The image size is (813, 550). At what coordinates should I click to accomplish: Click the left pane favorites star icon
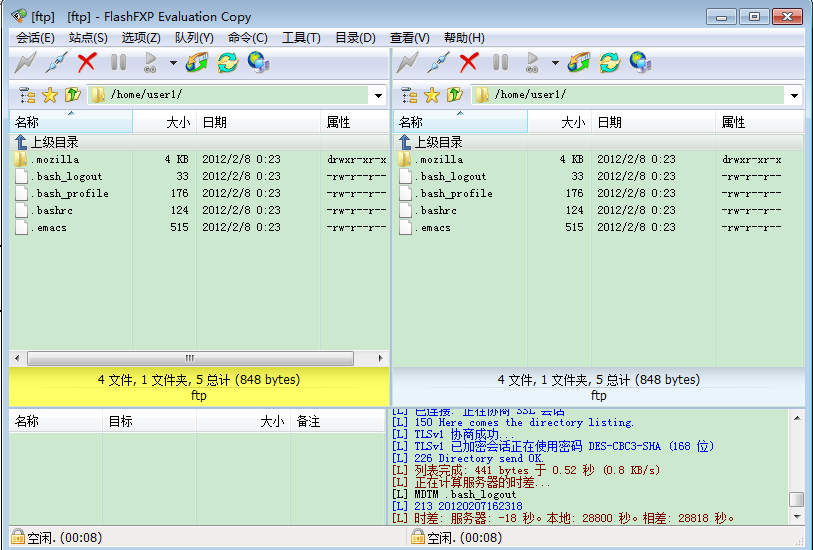pyautogui.click(x=50, y=95)
